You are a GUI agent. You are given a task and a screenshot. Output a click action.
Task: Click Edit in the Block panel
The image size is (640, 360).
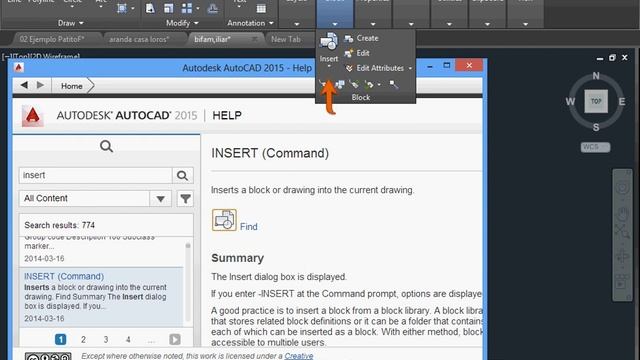click(357, 53)
